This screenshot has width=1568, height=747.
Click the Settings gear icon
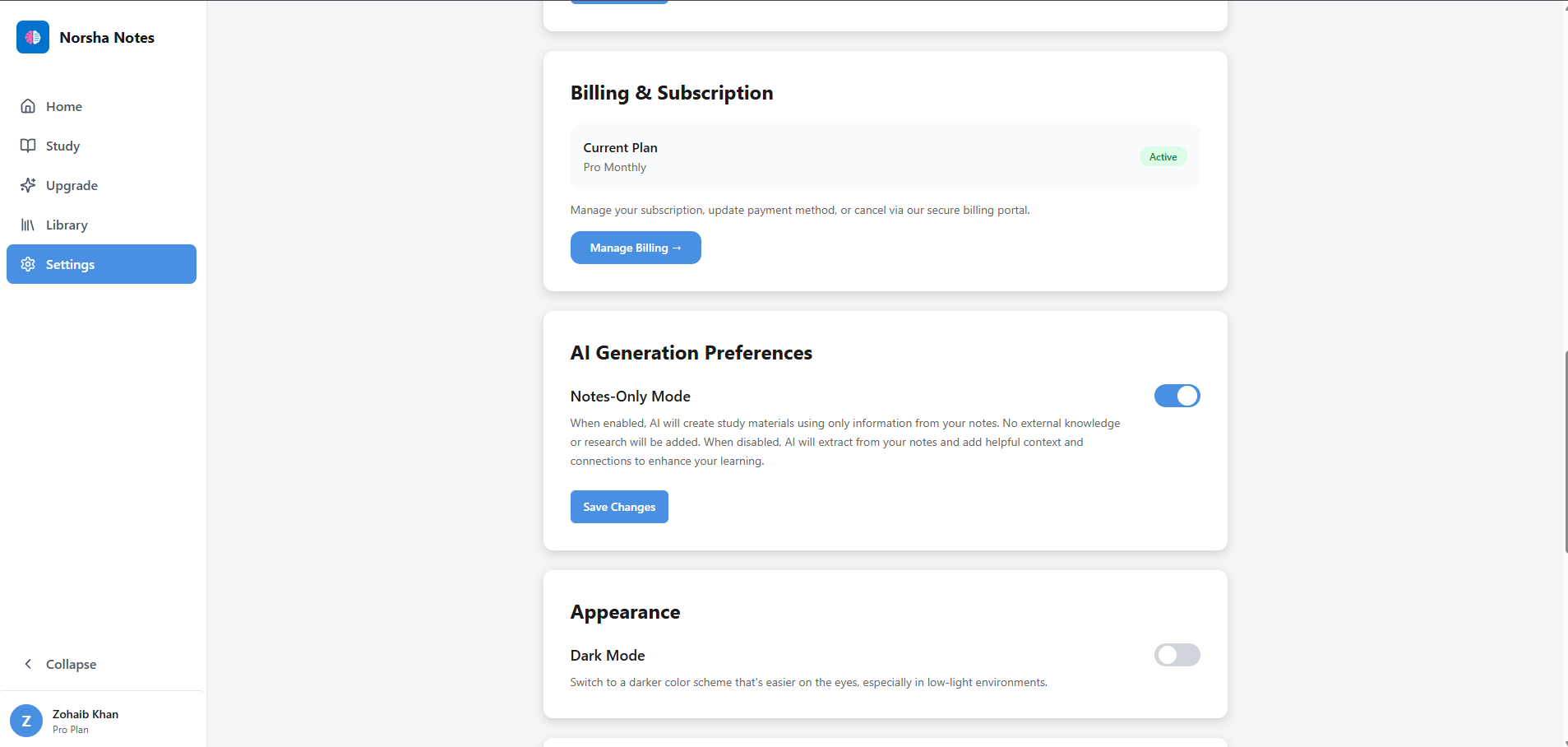click(x=28, y=264)
